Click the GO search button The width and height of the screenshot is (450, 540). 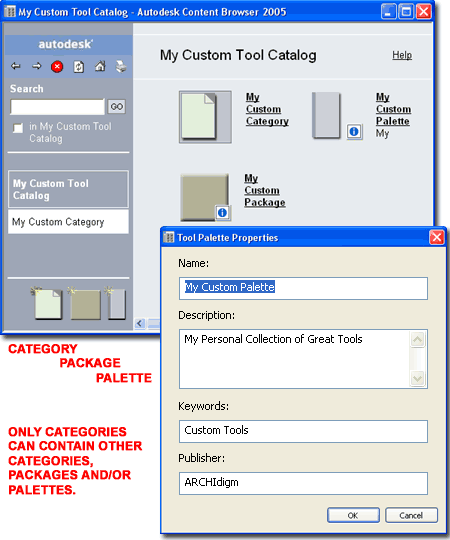(116, 106)
